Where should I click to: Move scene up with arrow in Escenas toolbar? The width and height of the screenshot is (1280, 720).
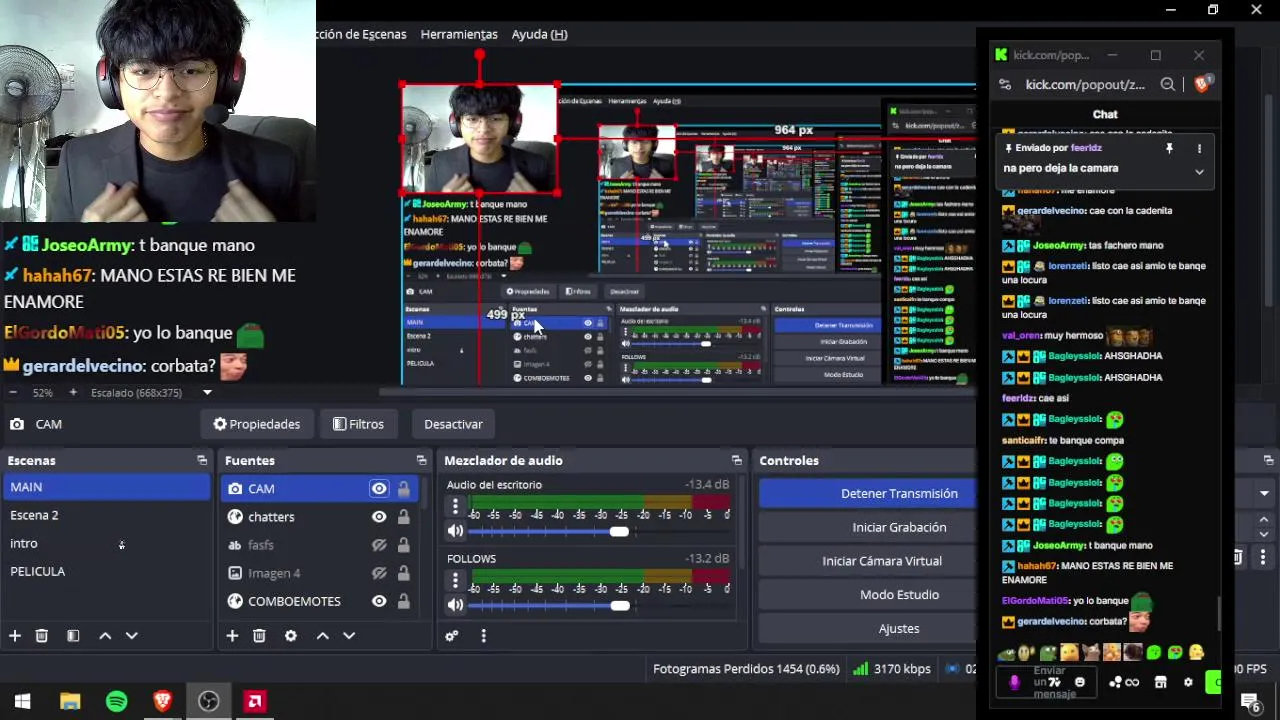(105, 636)
